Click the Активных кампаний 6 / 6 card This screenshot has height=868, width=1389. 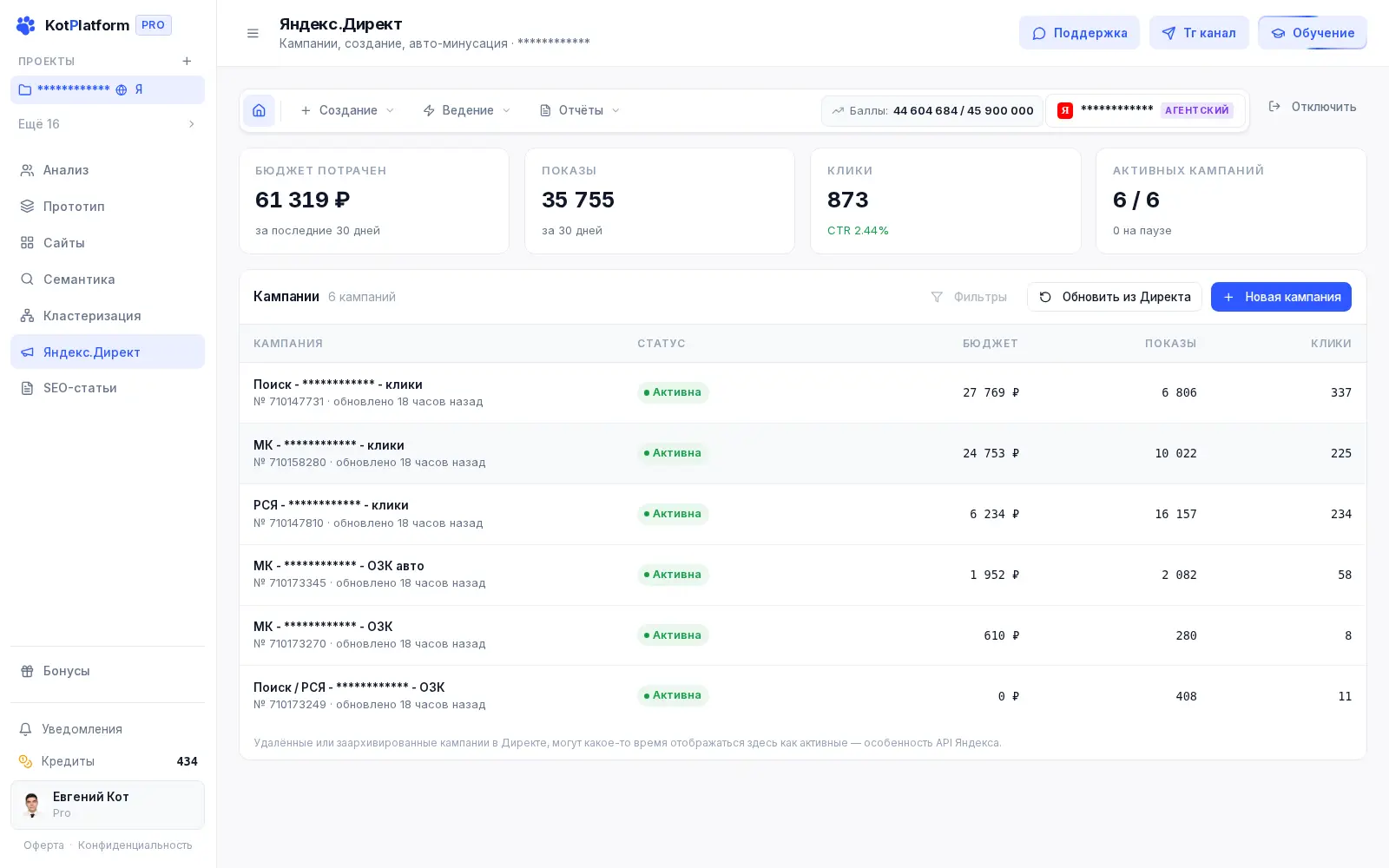tap(1231, 201)
